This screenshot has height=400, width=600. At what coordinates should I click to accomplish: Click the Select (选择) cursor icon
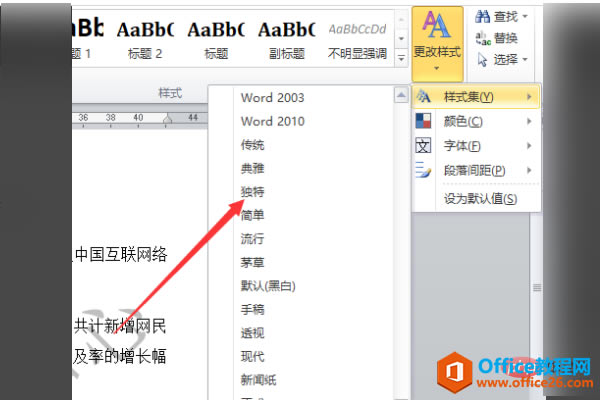click(x=483, y=59)
